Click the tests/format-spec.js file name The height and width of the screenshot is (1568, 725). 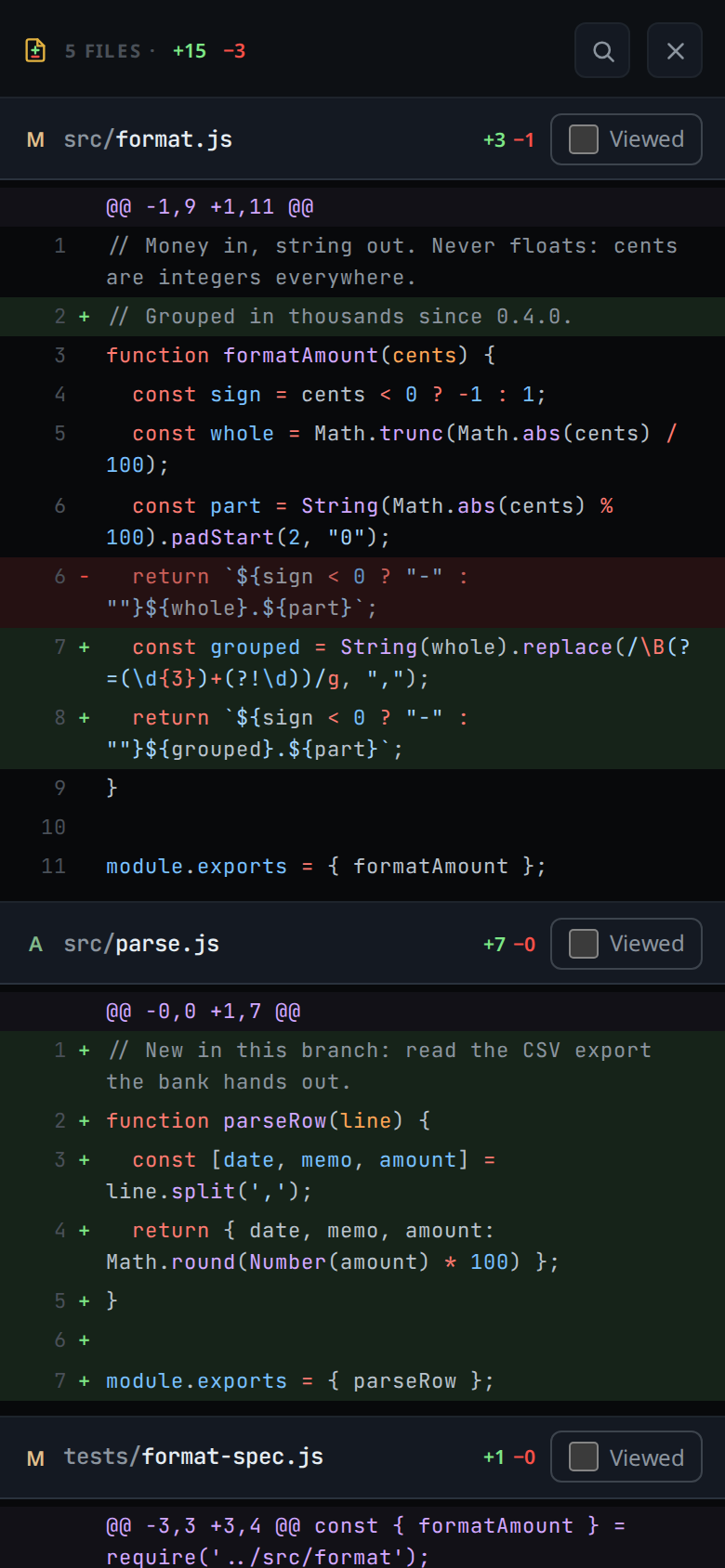tap(193, 1457)
